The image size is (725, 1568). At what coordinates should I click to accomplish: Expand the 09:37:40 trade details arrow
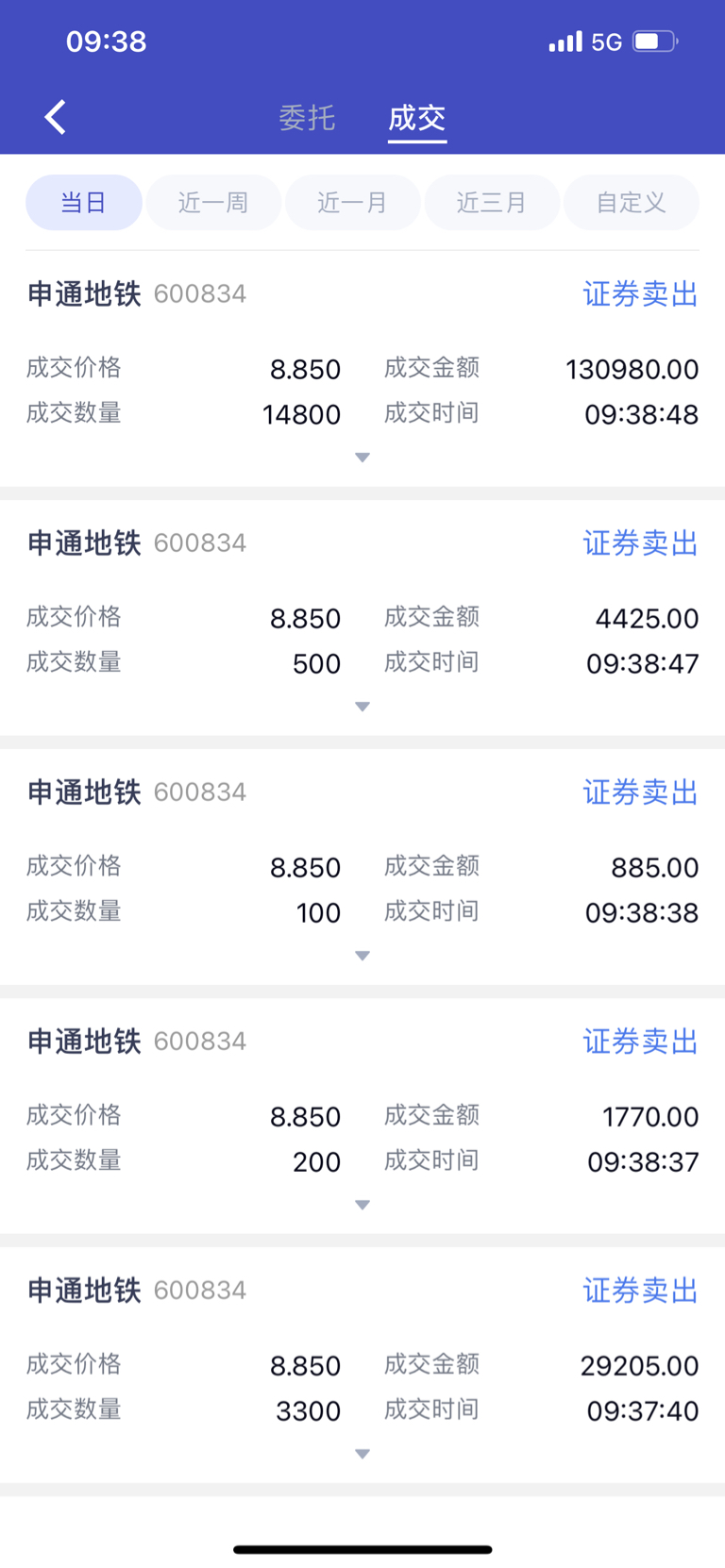[x=362, y=1454]
